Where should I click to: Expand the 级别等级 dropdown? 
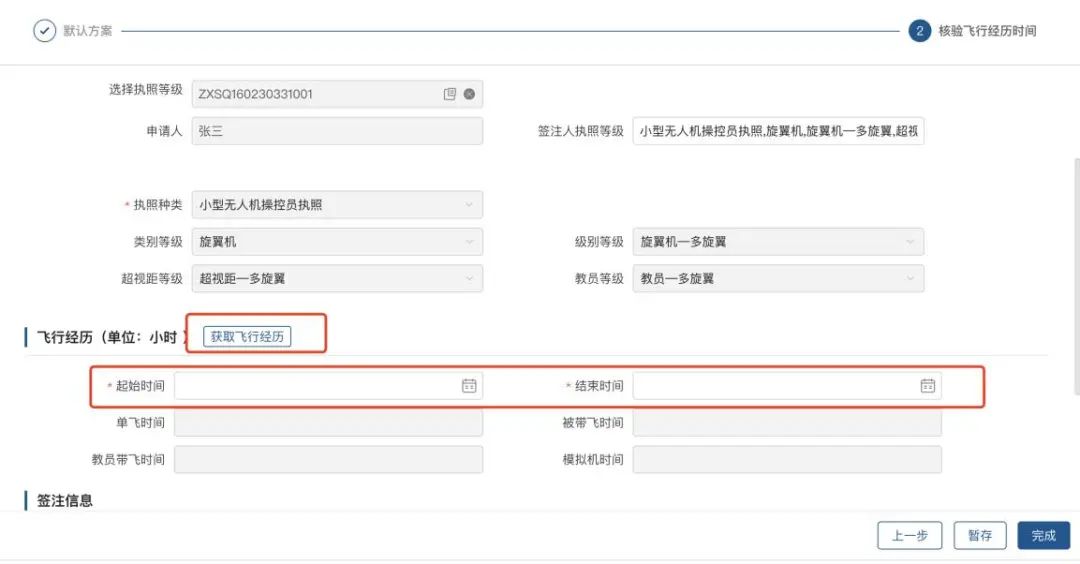point(778,242)
